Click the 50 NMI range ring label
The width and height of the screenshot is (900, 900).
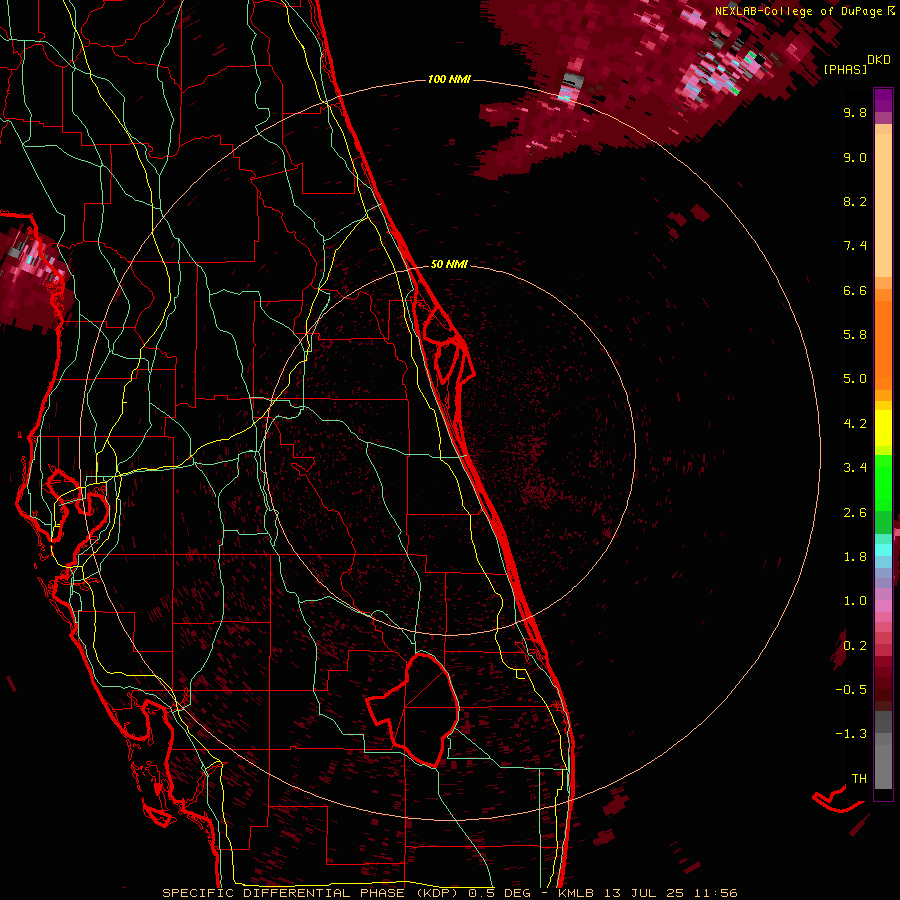tap(449, 264)
